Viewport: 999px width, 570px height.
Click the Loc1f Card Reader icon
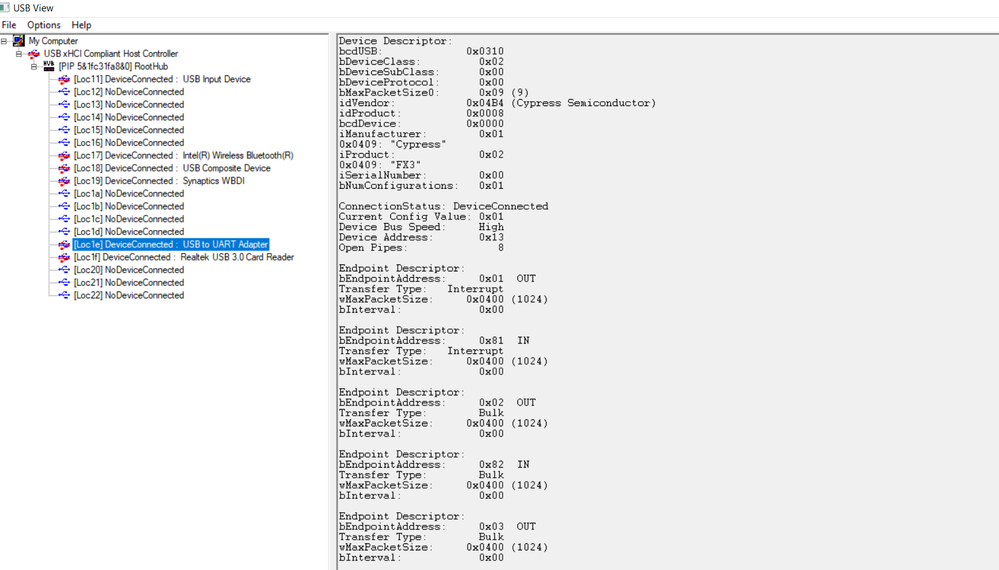[x=64, y=257]
